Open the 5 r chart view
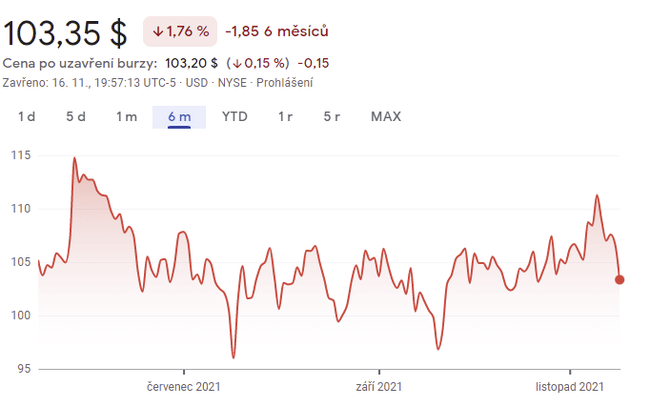 [x=332, y=117]
